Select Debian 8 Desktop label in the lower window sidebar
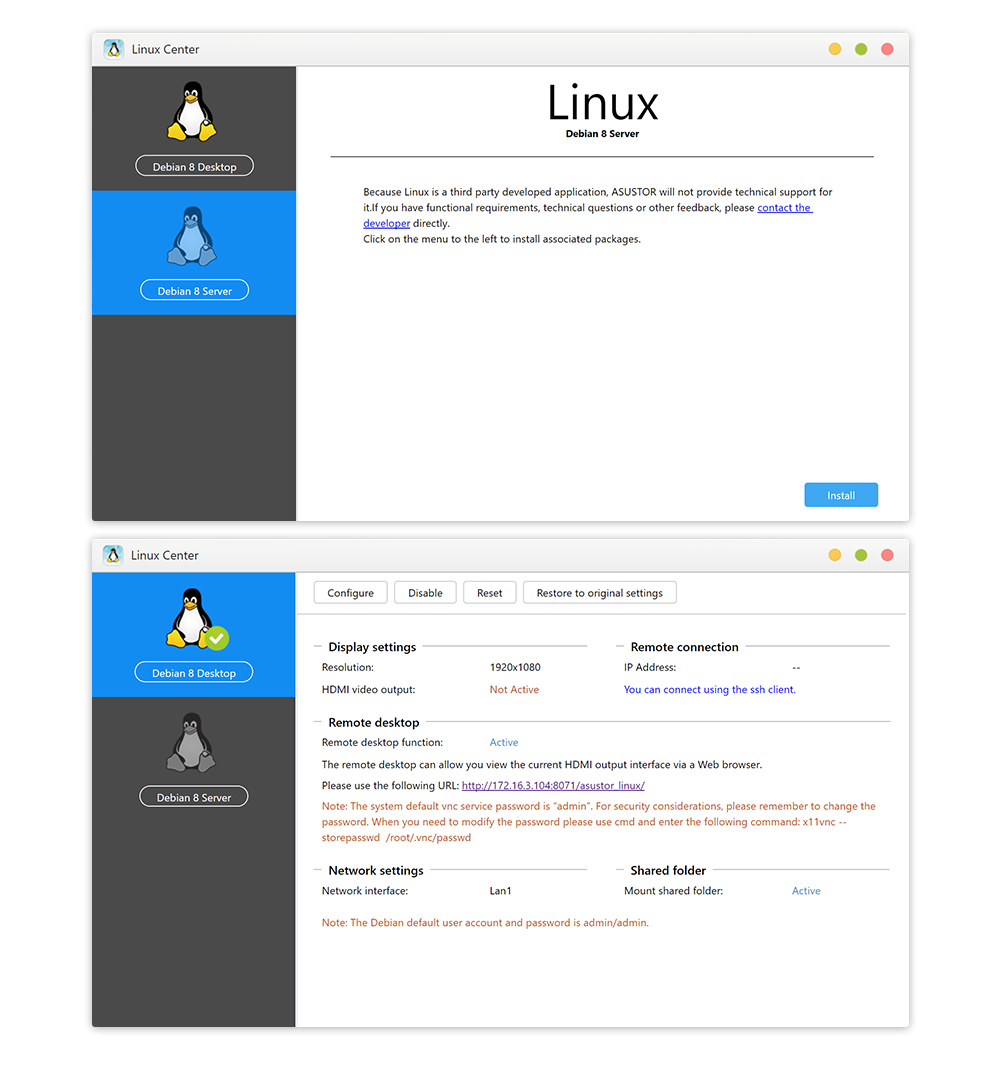Screen dimensions: 1000x1066 [194, 672]
